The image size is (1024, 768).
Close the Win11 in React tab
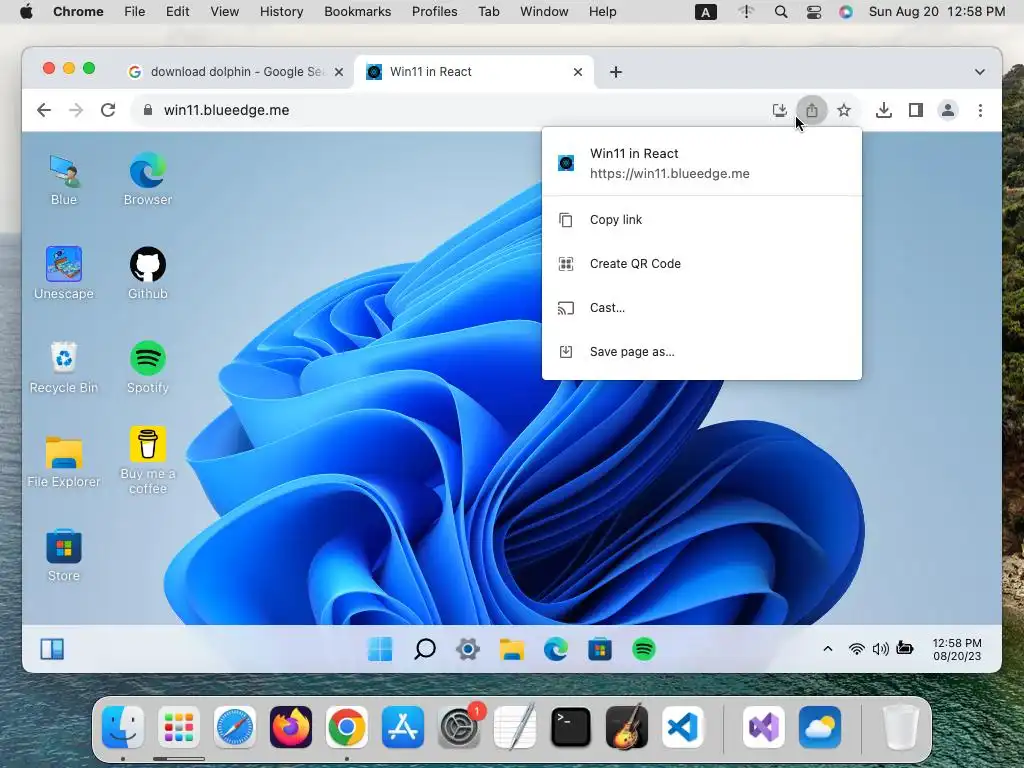(x=578, y=72)
